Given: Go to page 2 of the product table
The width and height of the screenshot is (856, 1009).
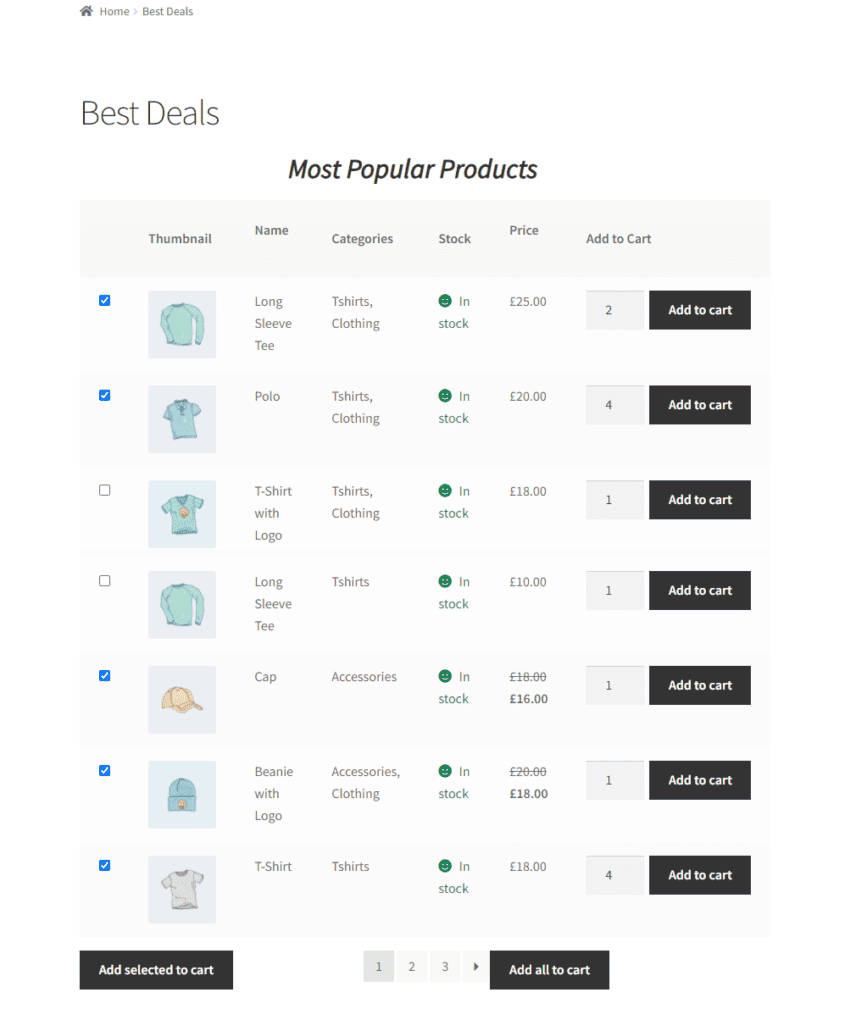Looking at the screenshot, I should pos(411,966).
